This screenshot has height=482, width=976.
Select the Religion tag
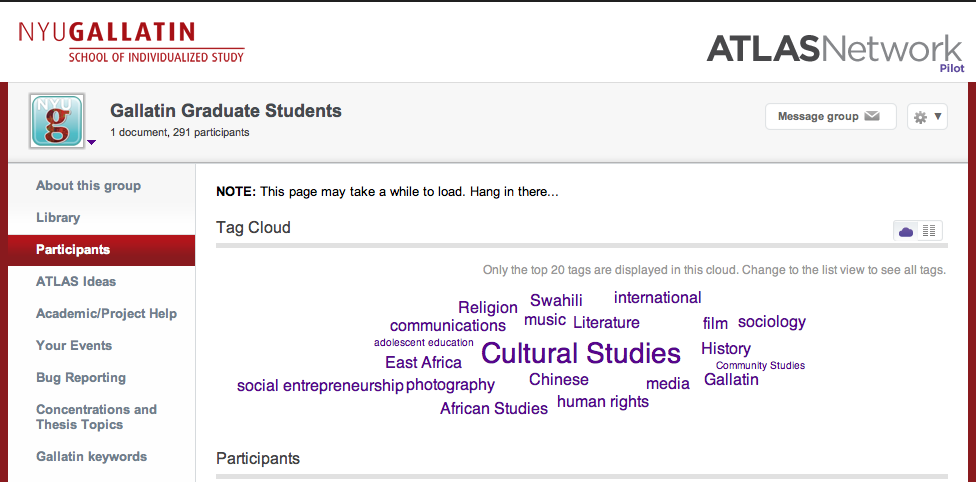pos(488,308)
